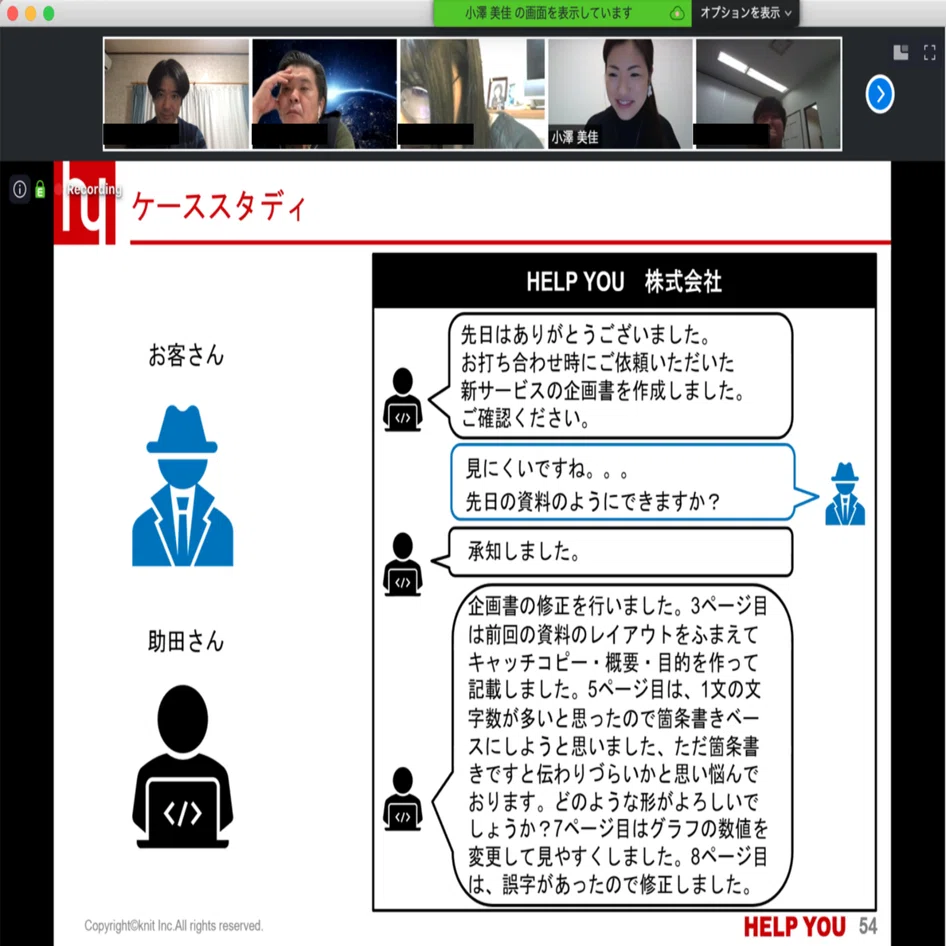946x946 pixels.
Task: Open the meeting info icon
Action: click(20, 189)
